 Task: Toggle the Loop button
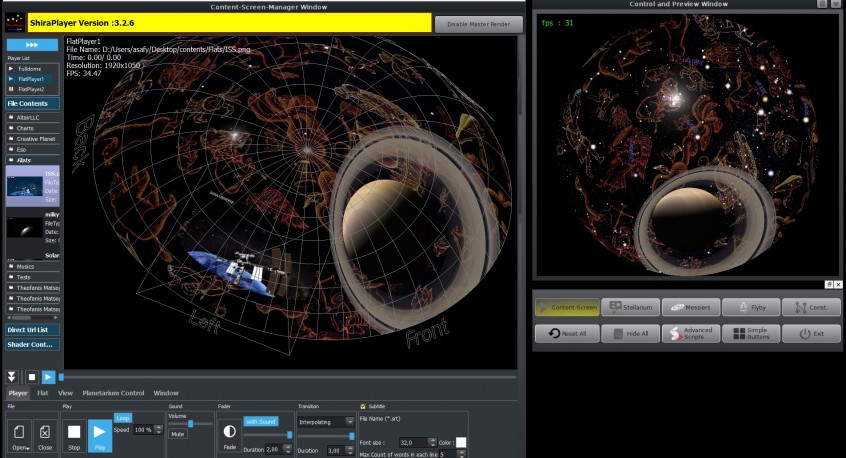pos(123,418)
